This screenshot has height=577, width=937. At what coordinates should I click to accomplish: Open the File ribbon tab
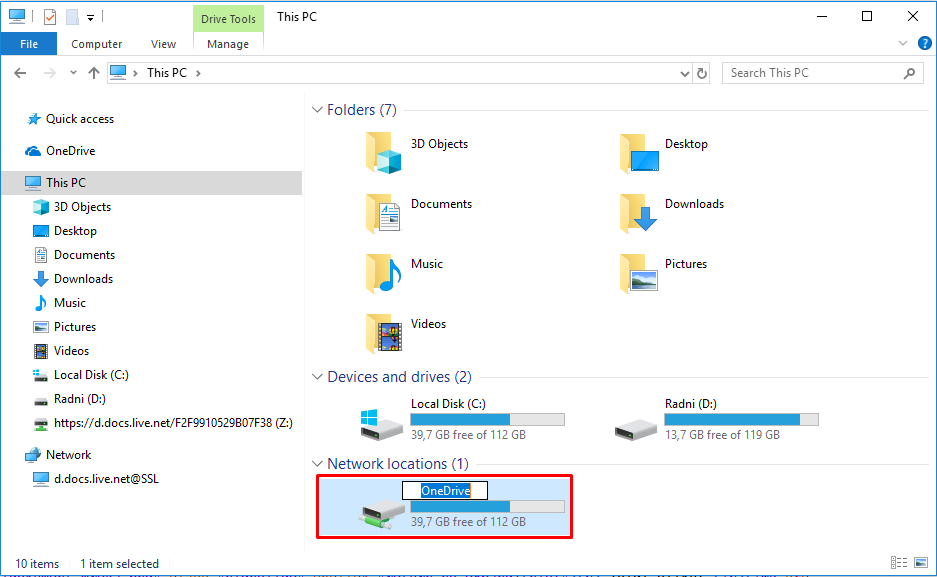[x=29, y=44]
